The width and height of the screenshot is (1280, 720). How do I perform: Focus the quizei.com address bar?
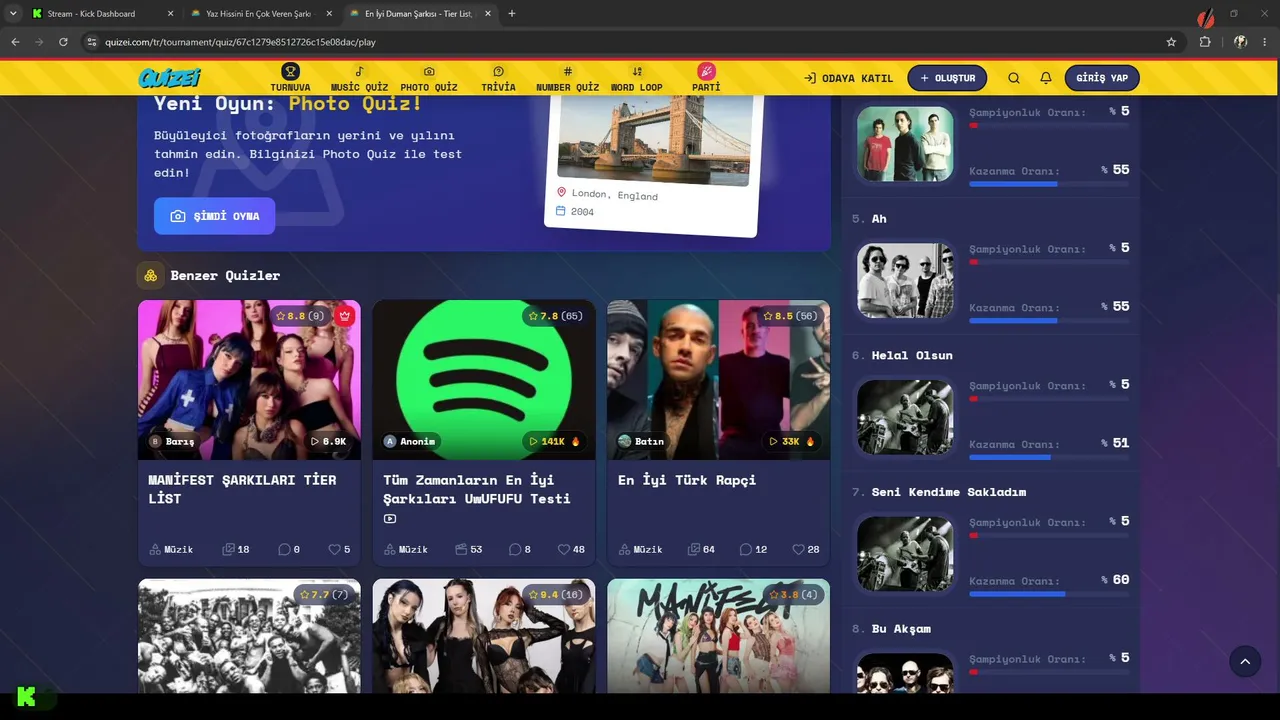(x=630, y=42)
